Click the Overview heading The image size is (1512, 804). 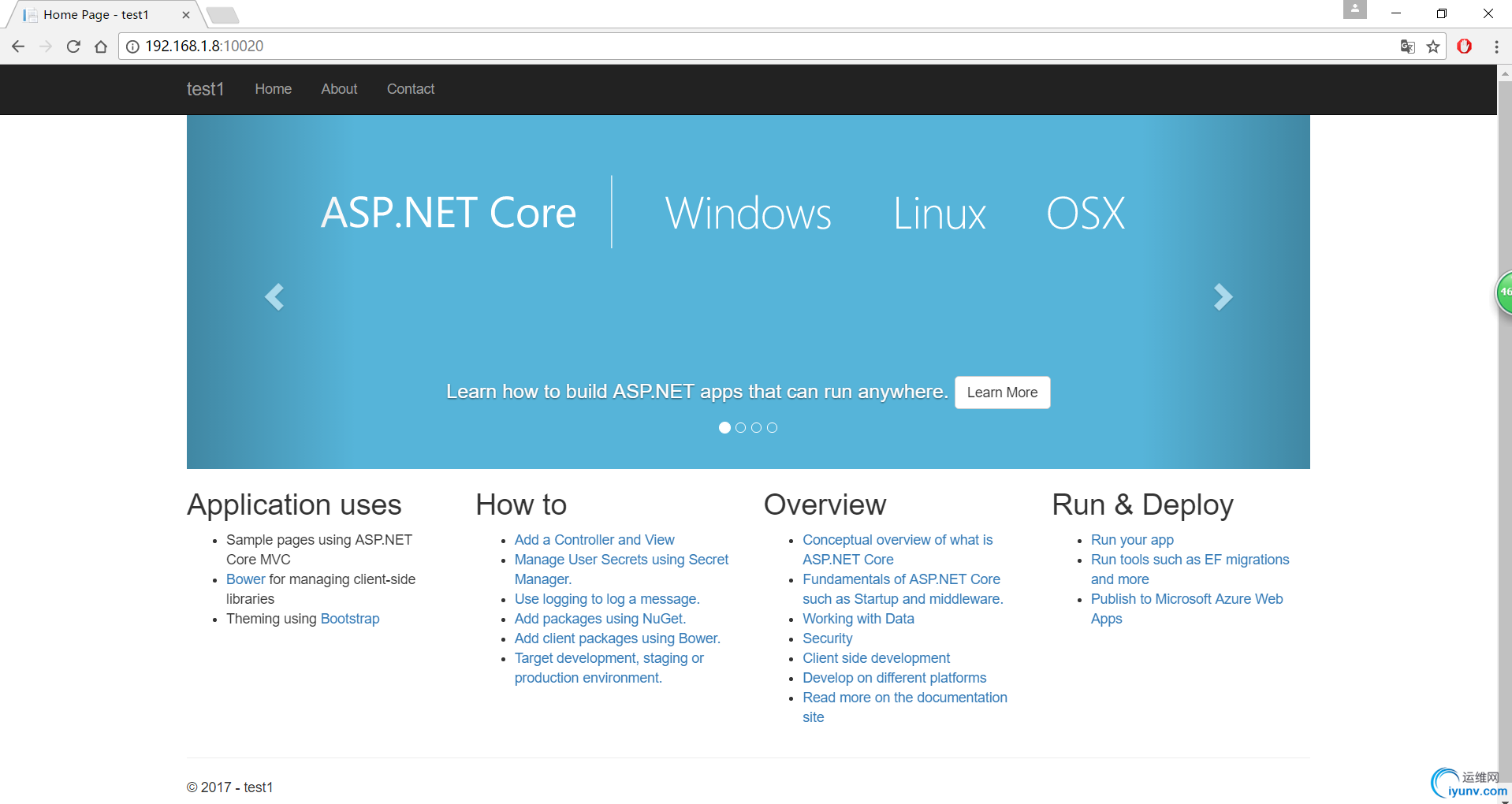(x=825, y=504)
